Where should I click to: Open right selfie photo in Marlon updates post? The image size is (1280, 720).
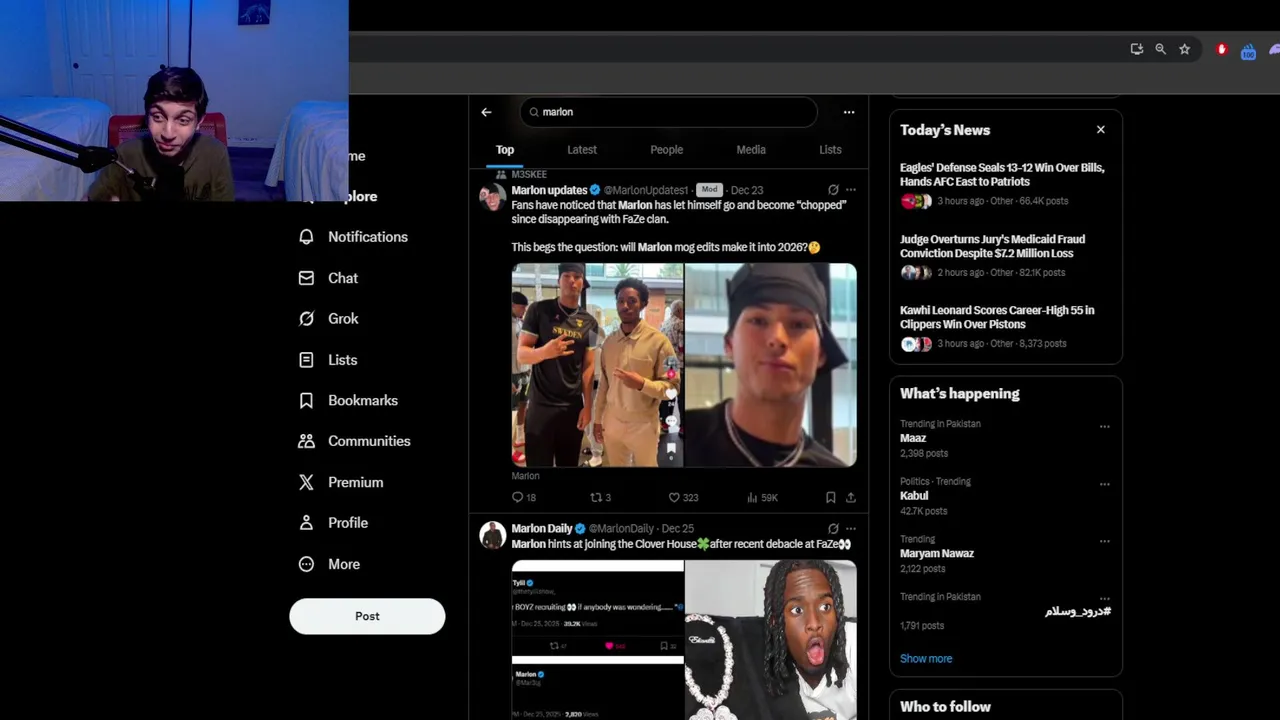pos(771,365)
